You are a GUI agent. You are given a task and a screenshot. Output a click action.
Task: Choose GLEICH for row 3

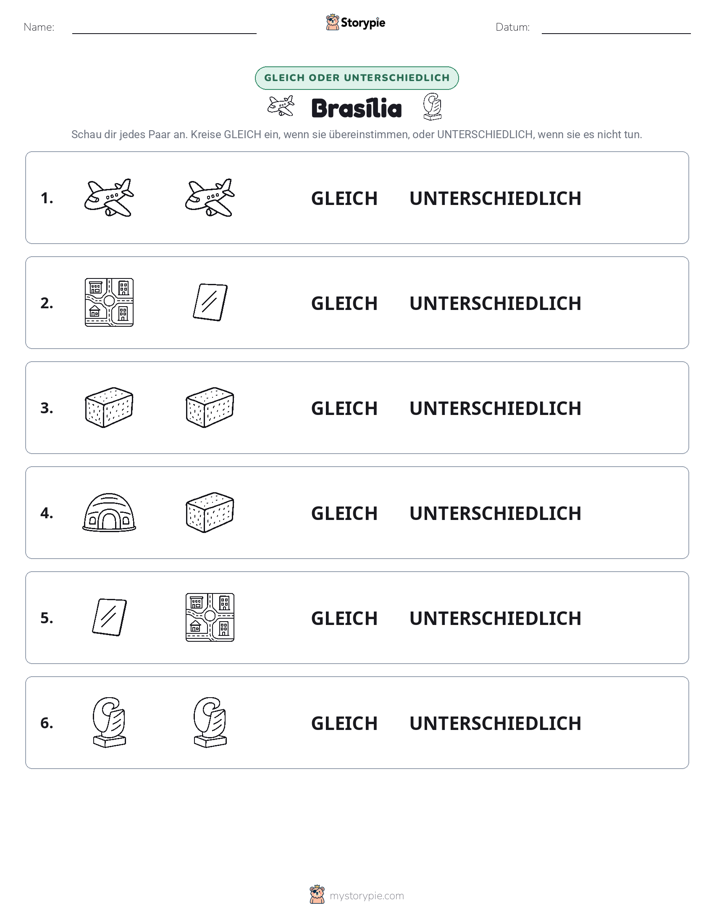tap(344, 408)
